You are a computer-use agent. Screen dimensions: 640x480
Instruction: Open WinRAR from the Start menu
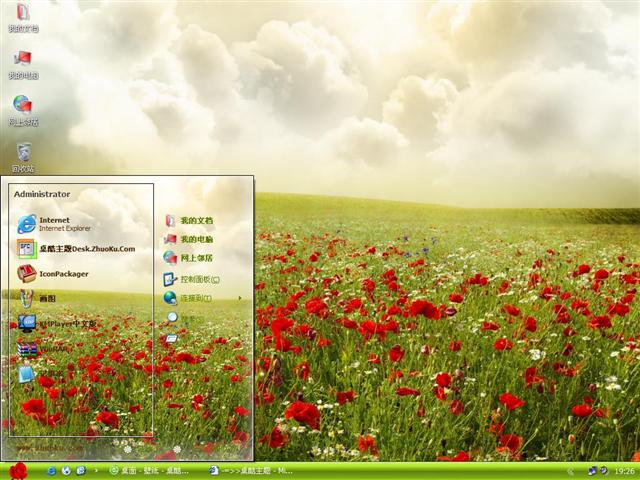44,349
